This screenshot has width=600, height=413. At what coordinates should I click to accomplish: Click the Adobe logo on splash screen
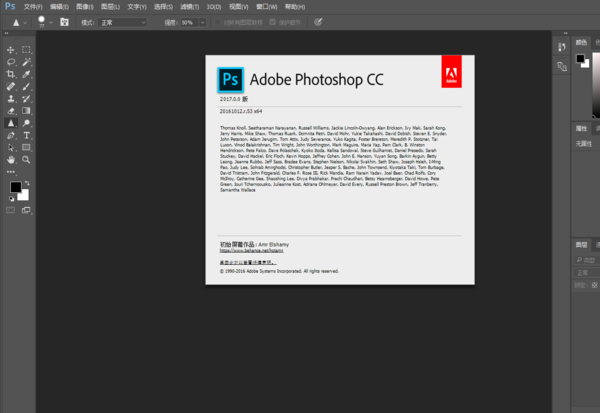click(x=452, y=72)
